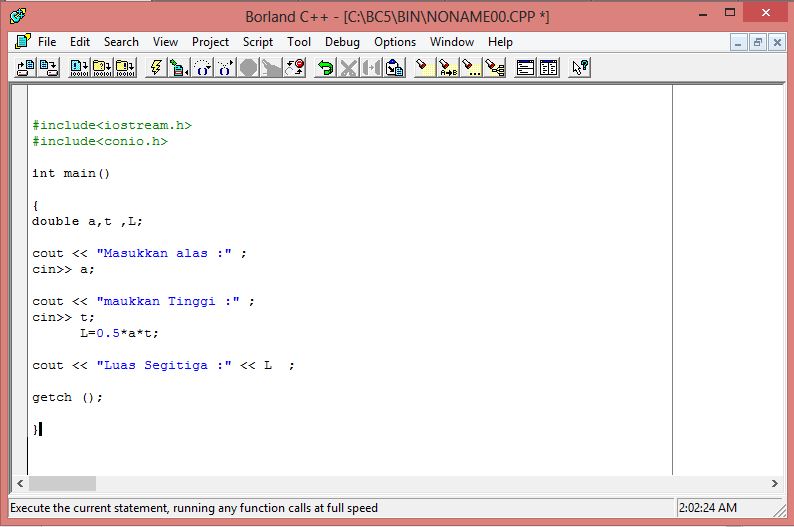The width and height of the screenshot is (794, 527).
Task: Click the Borland C++ title bar application icon
Action: pyautogui.click(x=17, y=16)
